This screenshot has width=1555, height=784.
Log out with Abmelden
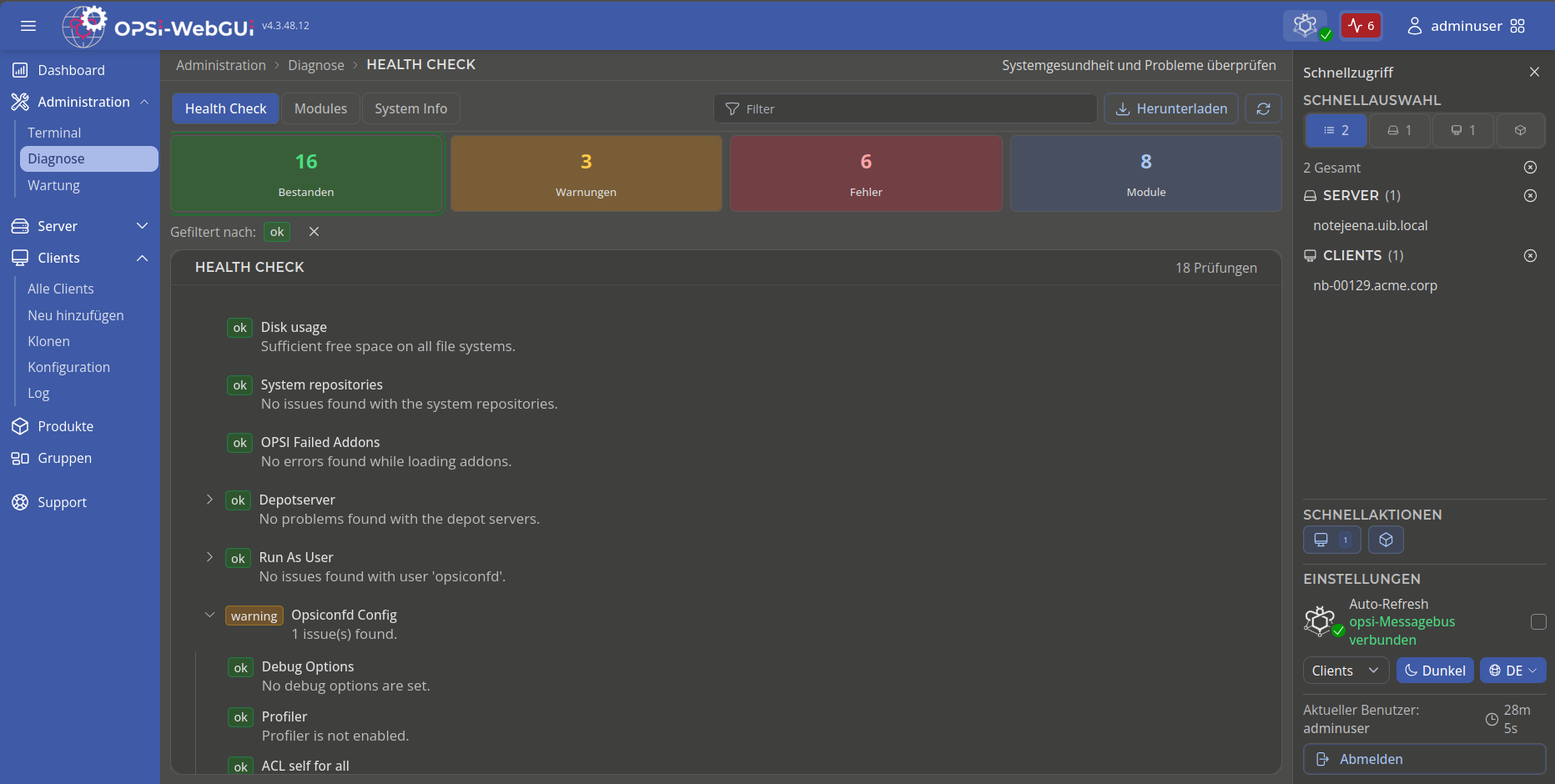(x=1424, y=759)
